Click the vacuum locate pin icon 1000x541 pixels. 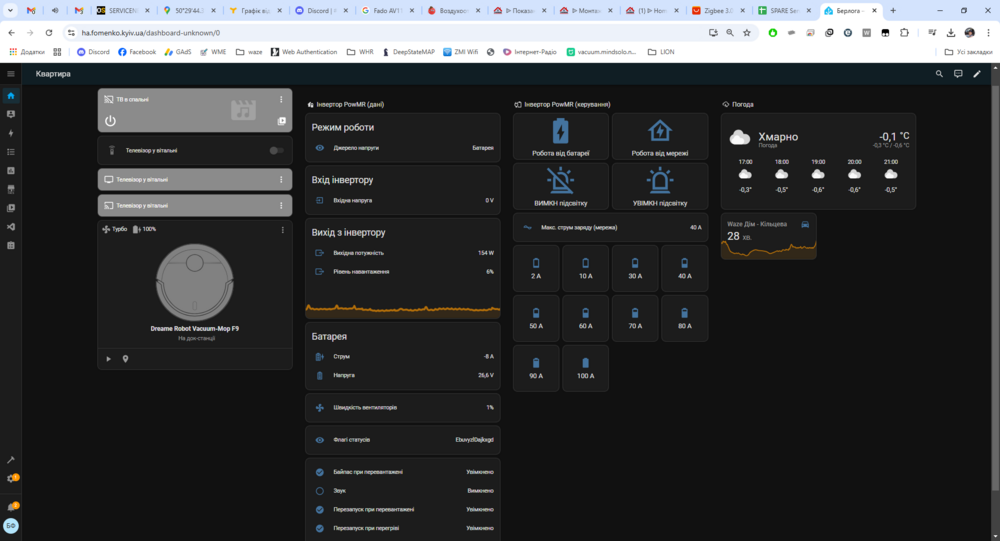click(125, 358)
